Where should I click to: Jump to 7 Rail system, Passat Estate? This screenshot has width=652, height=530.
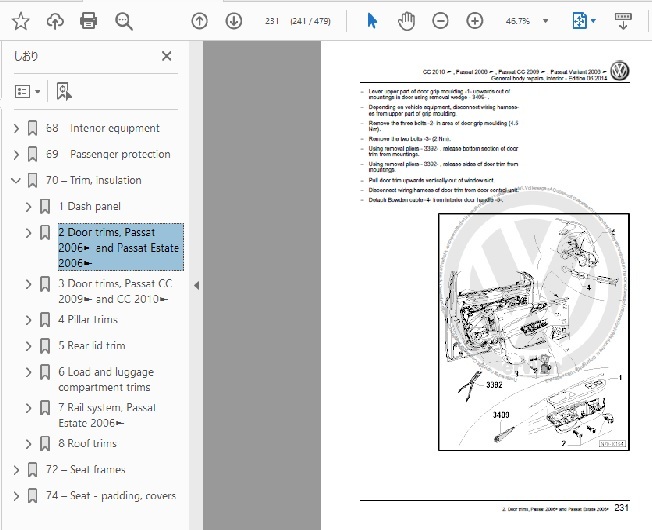[107, 415]
